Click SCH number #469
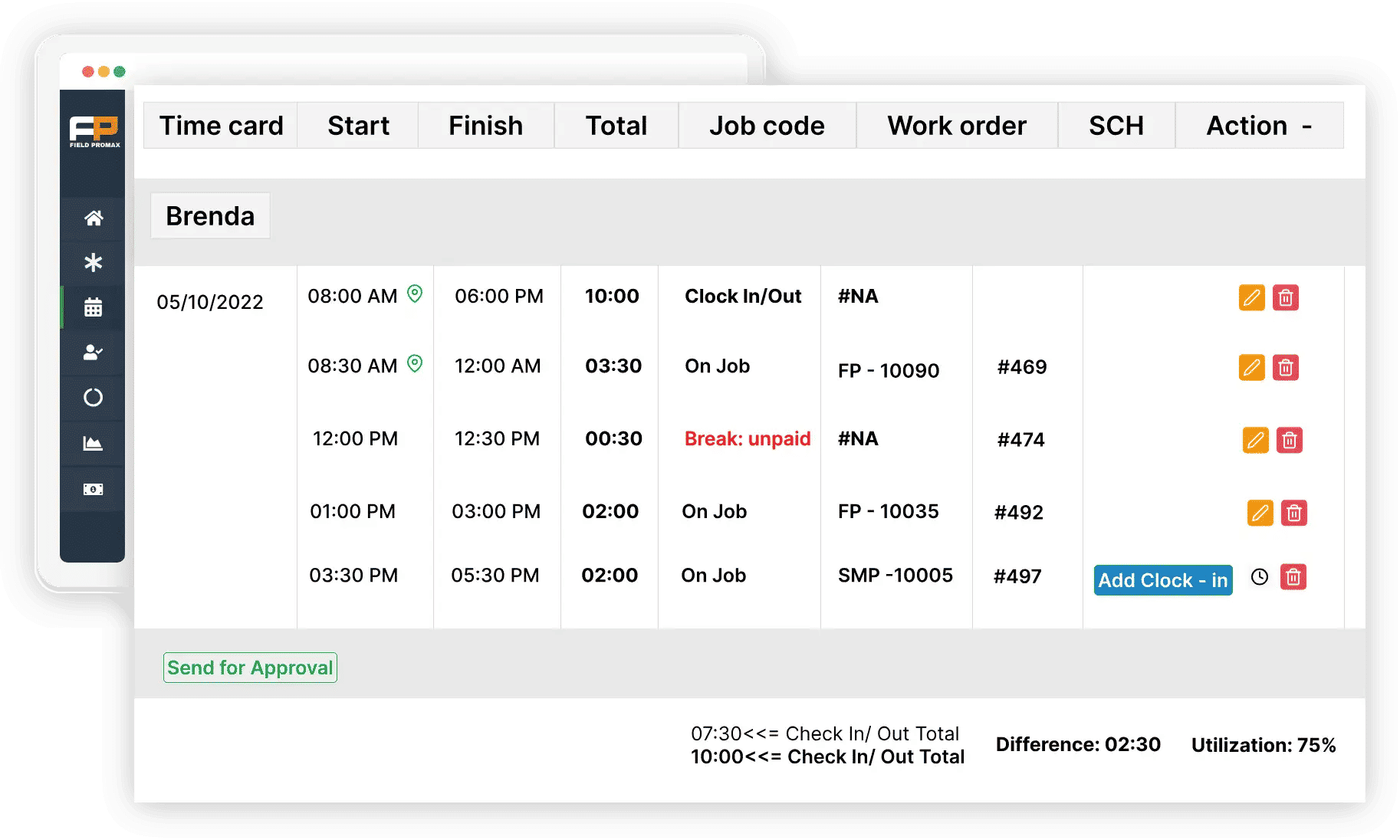Image resolution: width=1400 pixels, height=840 pixels. point(1022,367)
